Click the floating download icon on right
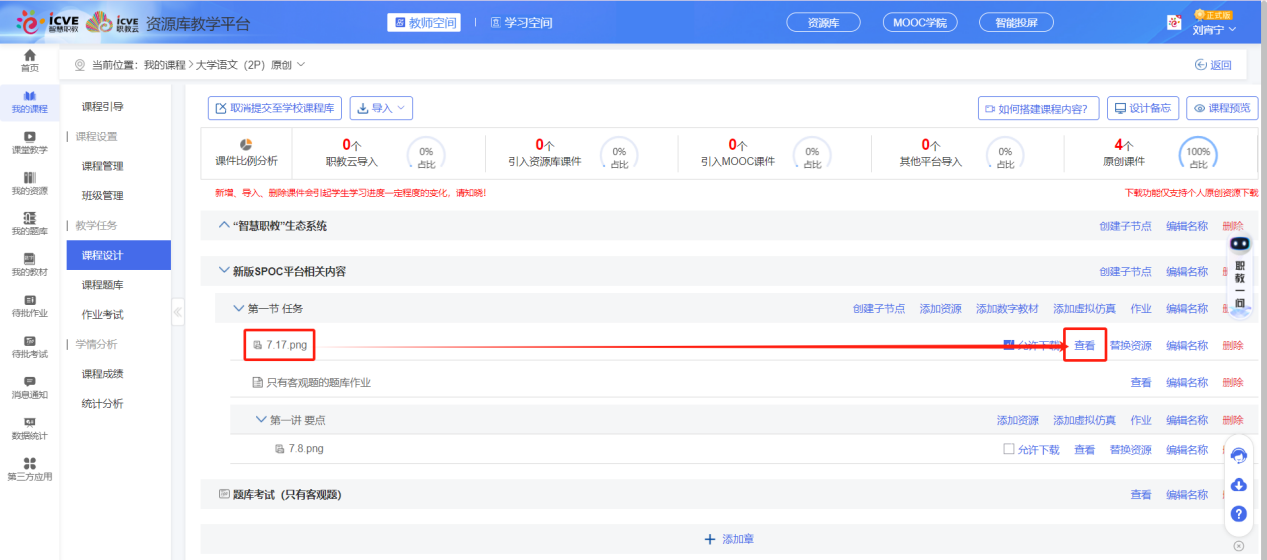The height and width of the screenshot is (560, 1267). (1238, 485)
